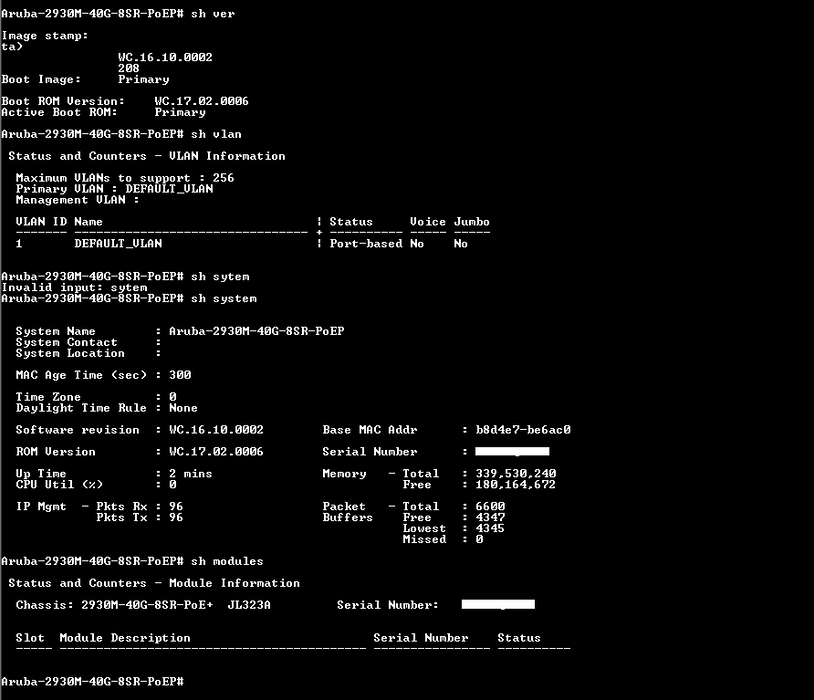Click the VLAN table 'Status' column header
Image resolution: width=814 pixels, height=700 pixels.
[351, 222]
